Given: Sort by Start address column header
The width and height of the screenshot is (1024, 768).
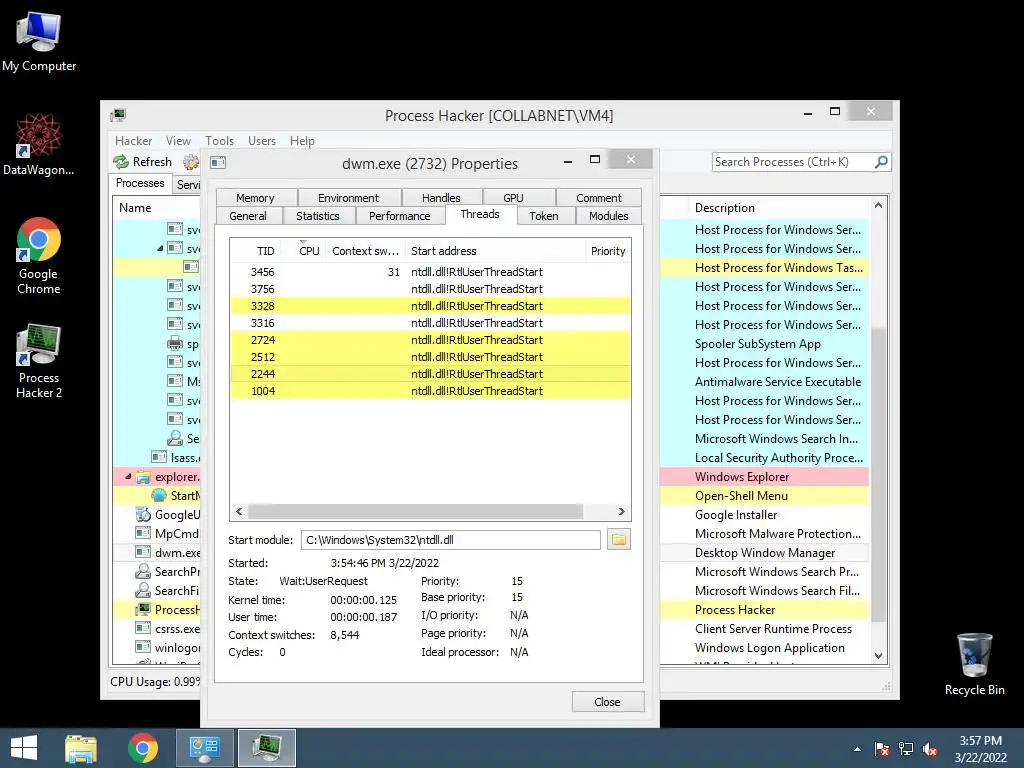Looking at the screenshot, I should [x=495, y=251].
